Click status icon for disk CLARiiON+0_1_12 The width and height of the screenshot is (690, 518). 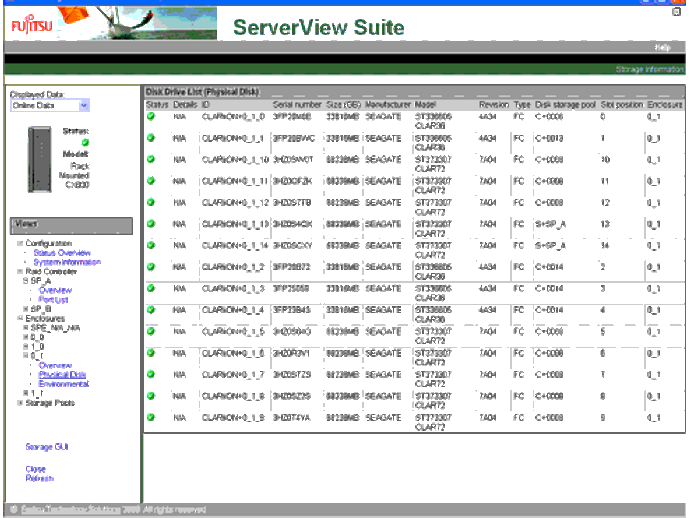(151, 202)
